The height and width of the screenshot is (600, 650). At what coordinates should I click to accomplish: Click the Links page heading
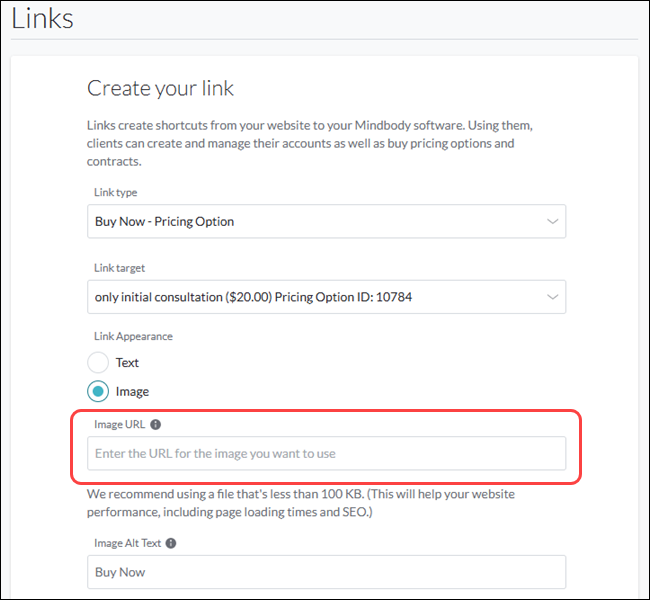(x=42, y=19)
